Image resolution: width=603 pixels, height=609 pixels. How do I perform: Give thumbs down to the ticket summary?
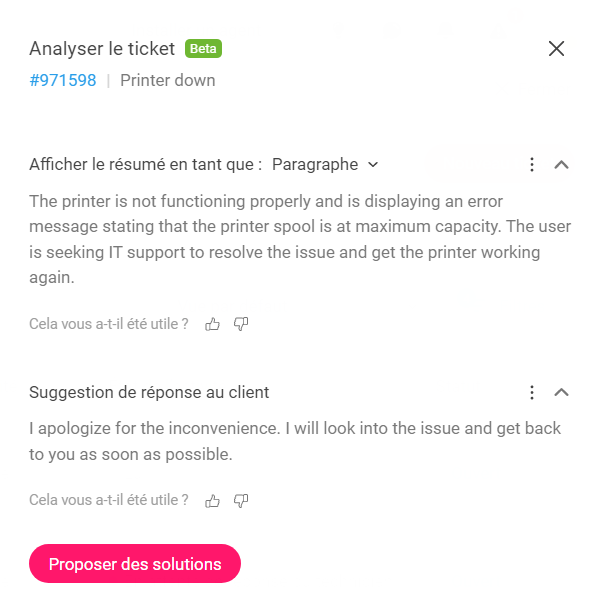tap(241, 324)
